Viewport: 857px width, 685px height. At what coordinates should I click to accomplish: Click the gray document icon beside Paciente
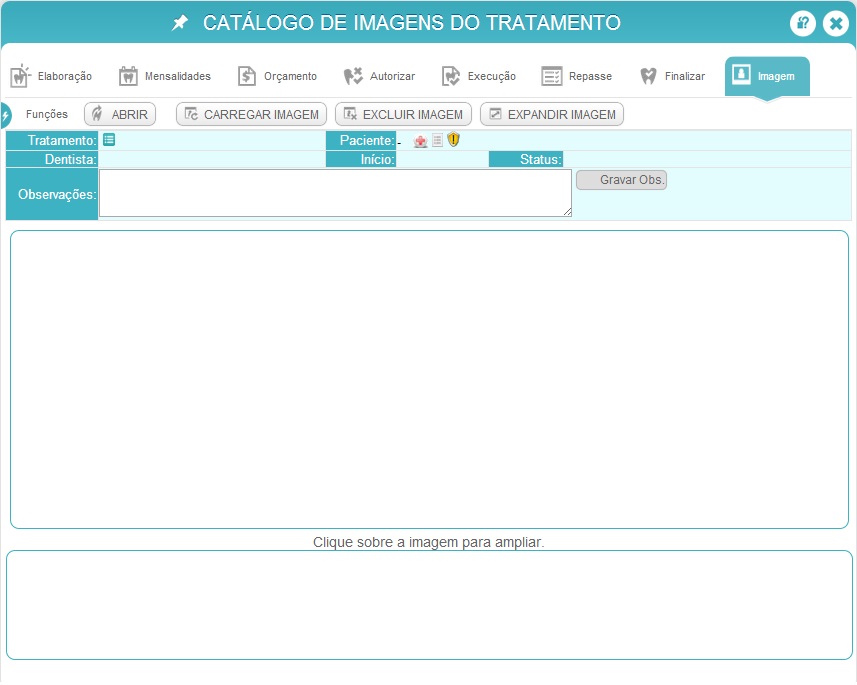(x=437, y=140)
